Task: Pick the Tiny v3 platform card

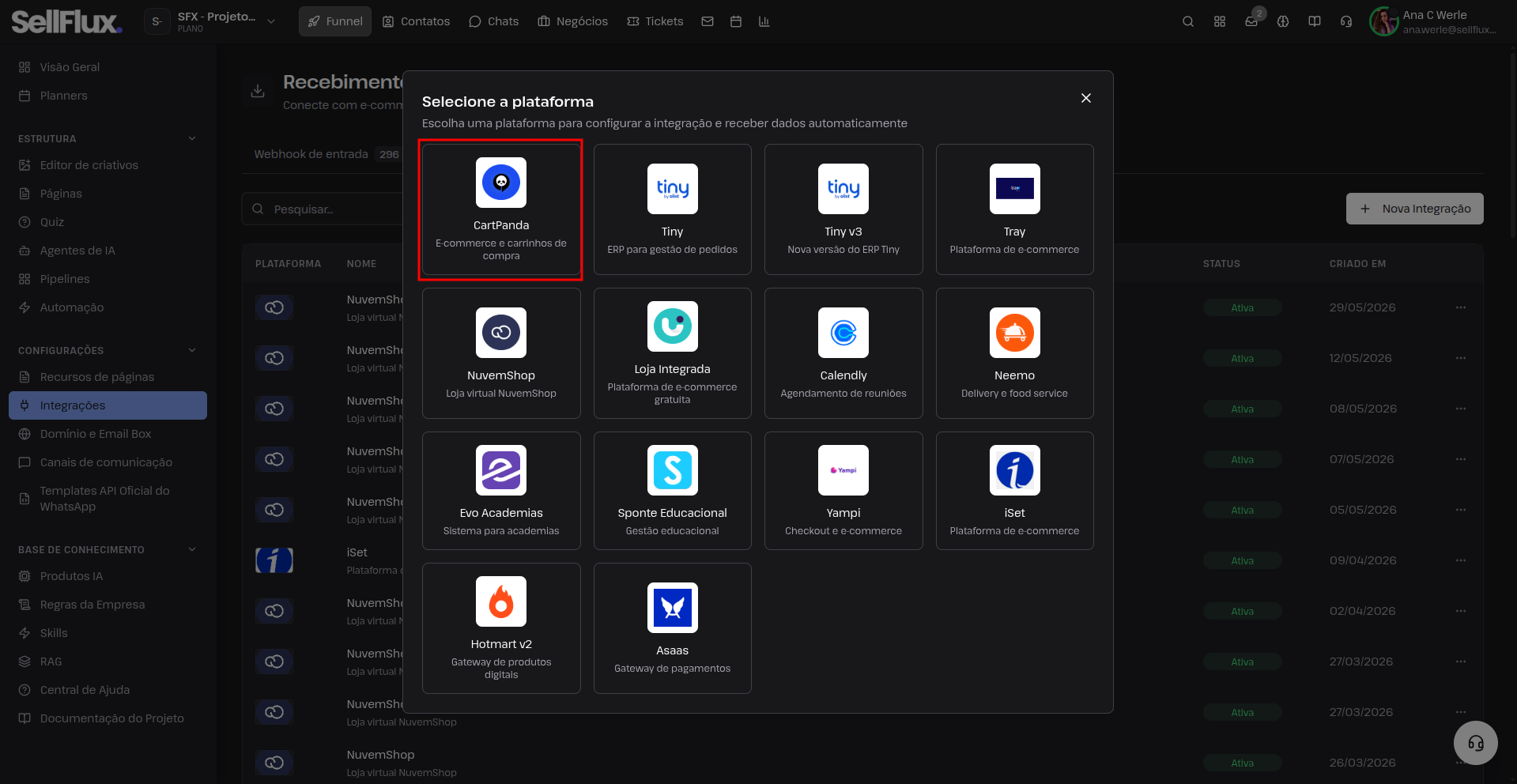Action: coord(843,209)
